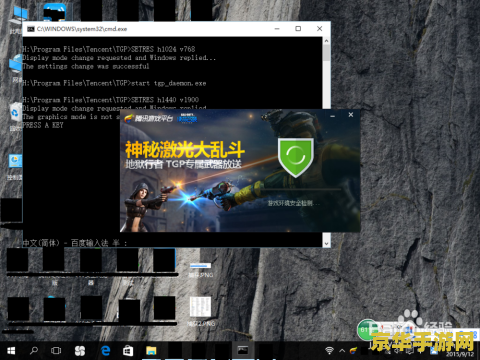Screen dimensions: 480x360
Task: Switch to the cmd window taskbar button
Action: [x=242, y=350]
